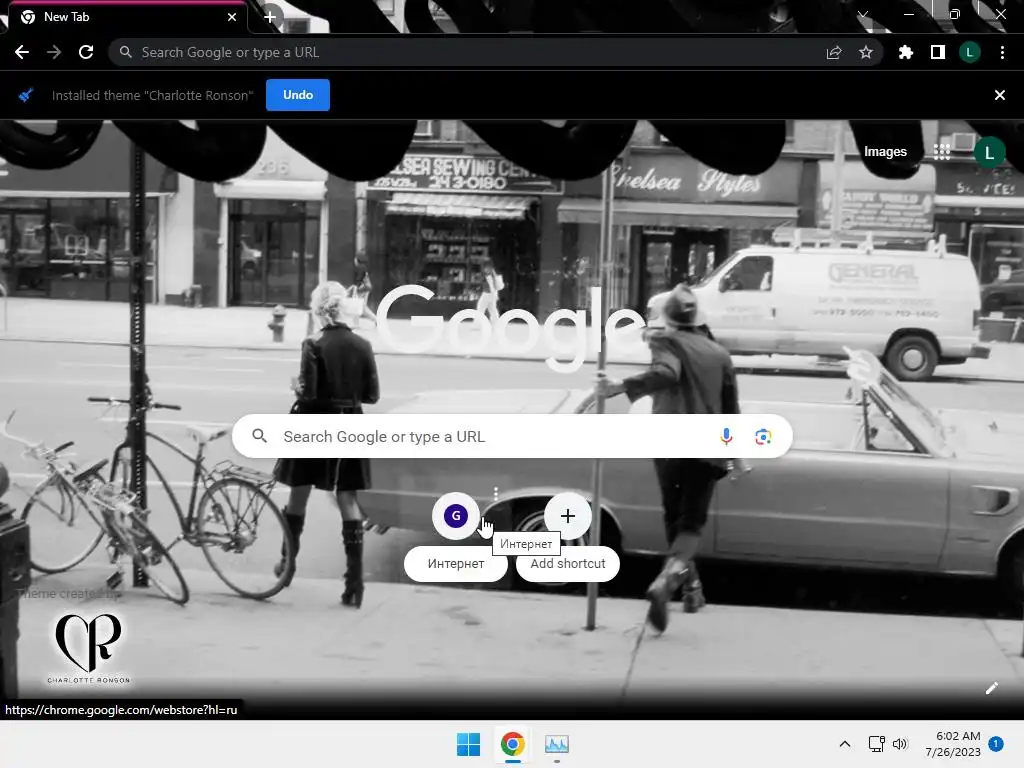1024x768 pixels.
Task: Dismiss the installed theme infobar
Action: pos(999,95)
